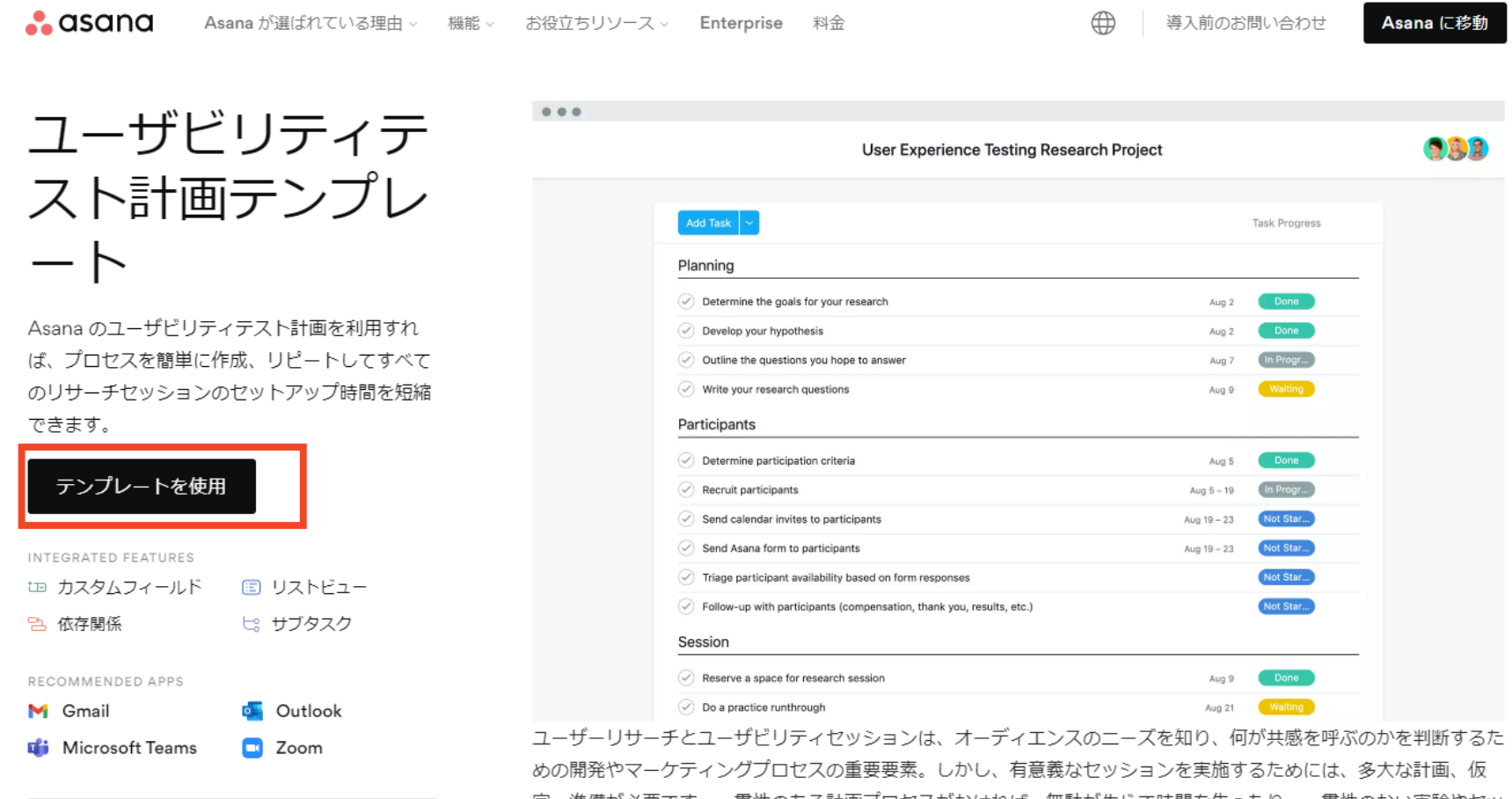Check off Outline the questions you hope to answer
The height and width of the screenshot is (799, 1512).
point(686,360)
